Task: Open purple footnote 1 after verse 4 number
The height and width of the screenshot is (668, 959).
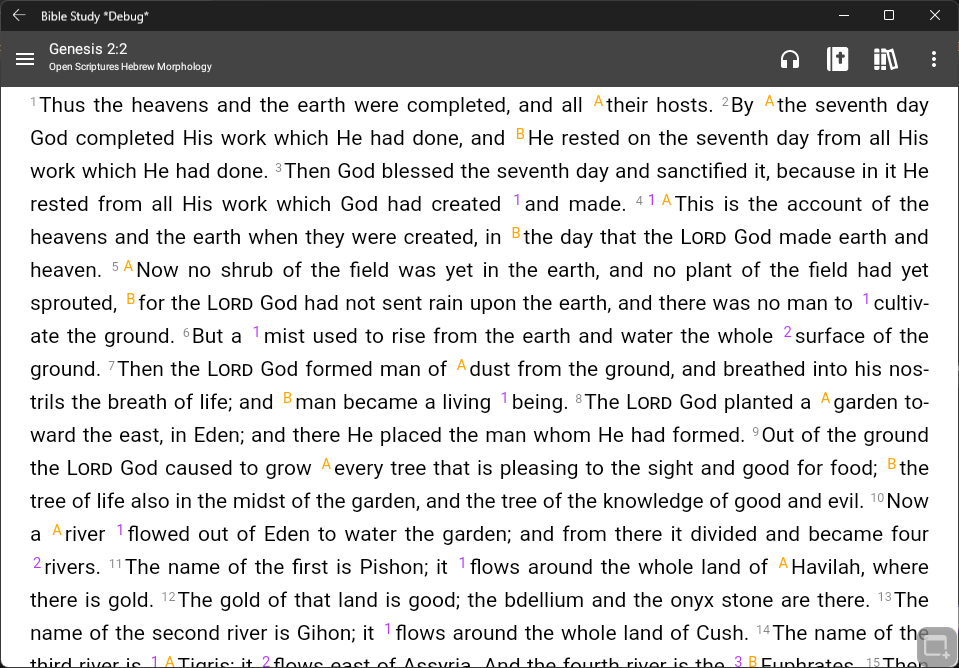Action: click(652, 200)
